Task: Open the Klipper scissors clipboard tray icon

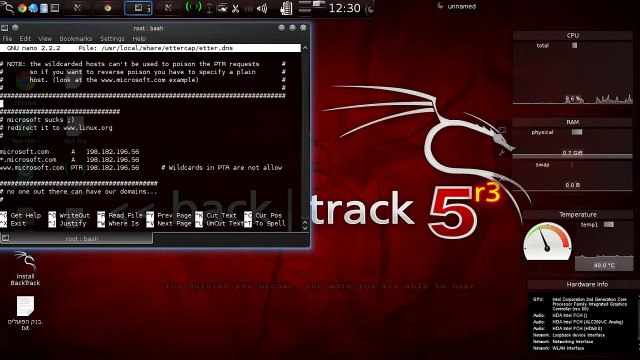Action: coord(236,9)
